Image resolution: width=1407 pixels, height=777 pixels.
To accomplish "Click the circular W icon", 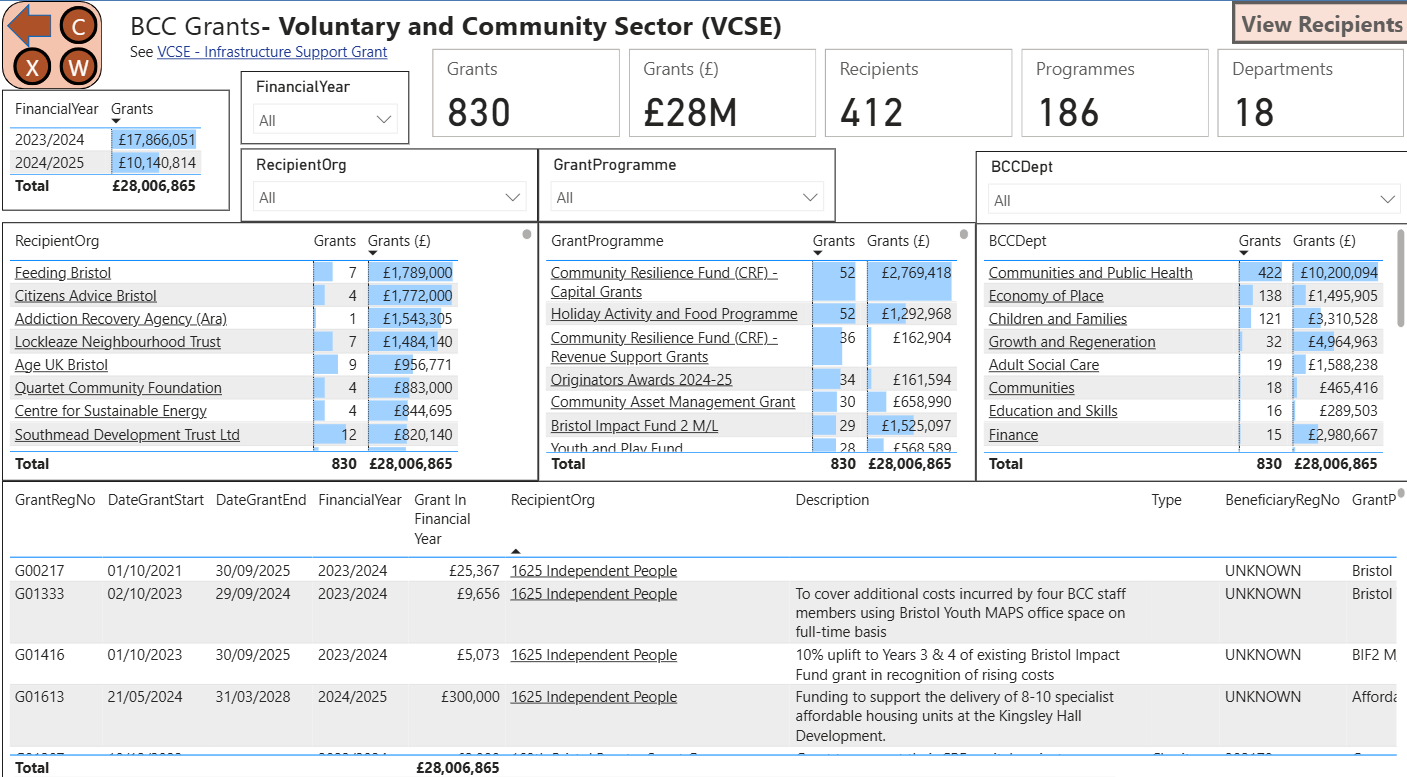I will pyautogui.click(x=79, y=68).
